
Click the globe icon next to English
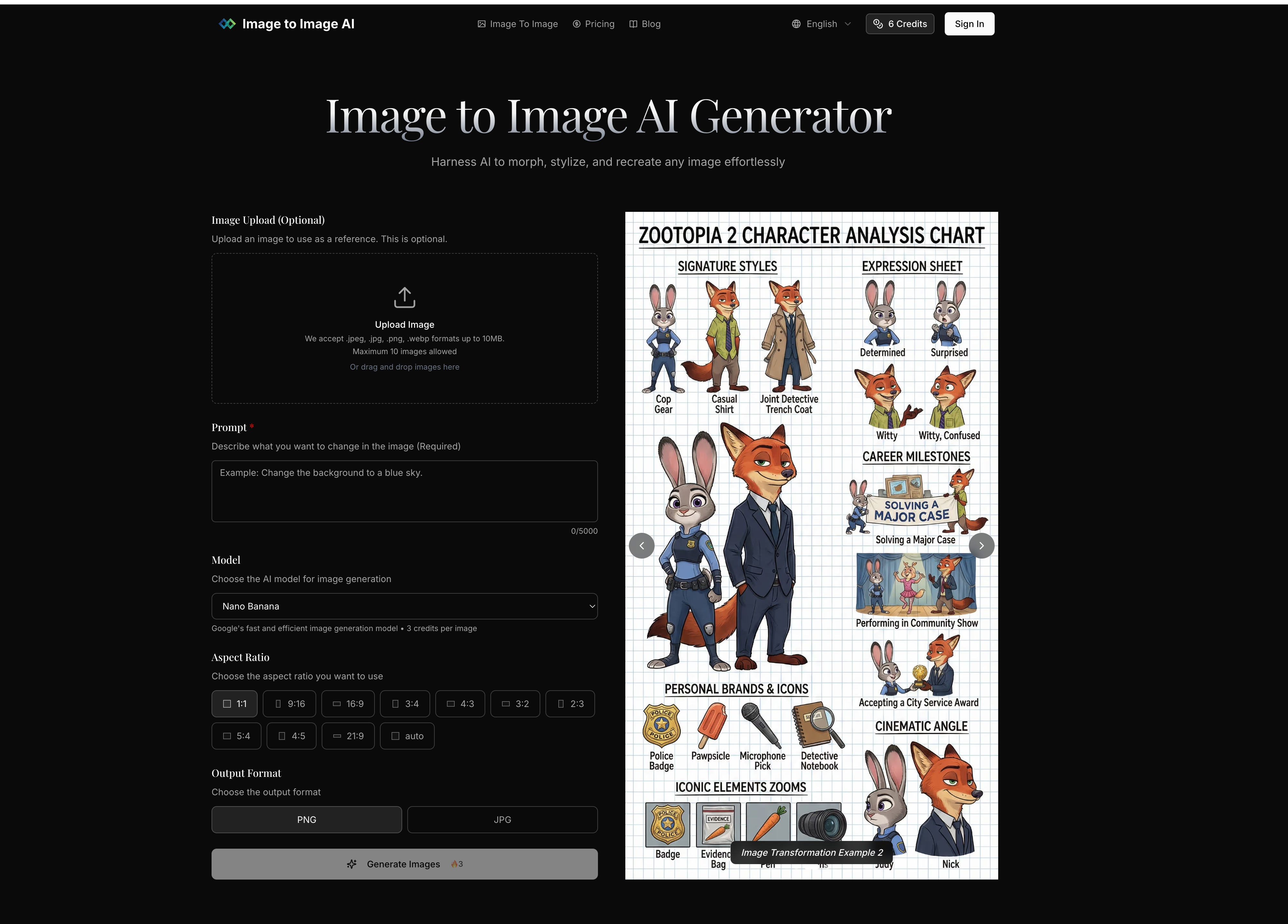point(796,24)
